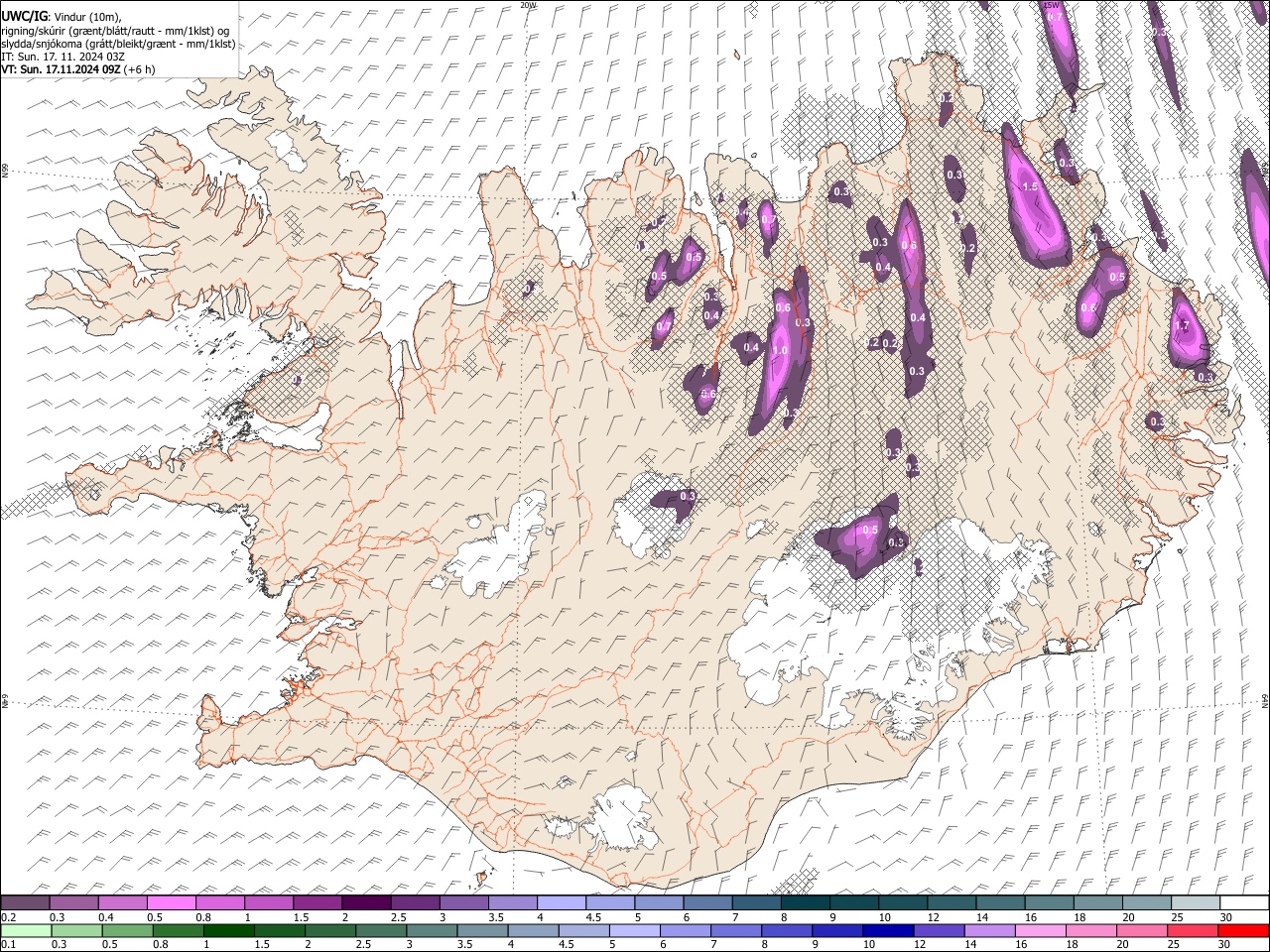The width and height of the screenshot is (1270, 952).
Task: Click the bright pink upper swatch between 0.5 and 0.8
Action: point(172,903)
